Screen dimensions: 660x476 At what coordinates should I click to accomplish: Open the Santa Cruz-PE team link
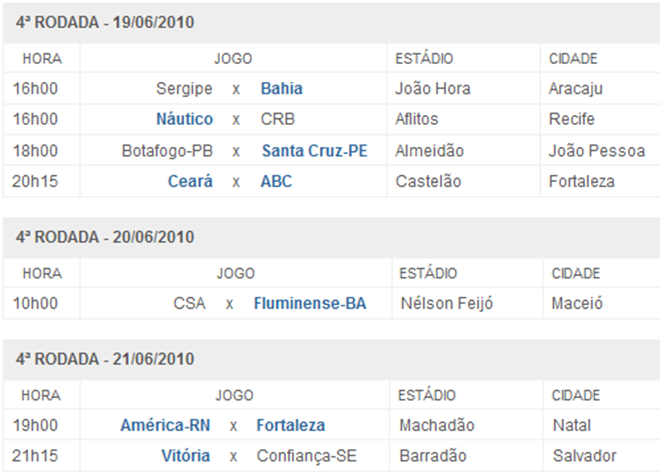click(314, 151)
